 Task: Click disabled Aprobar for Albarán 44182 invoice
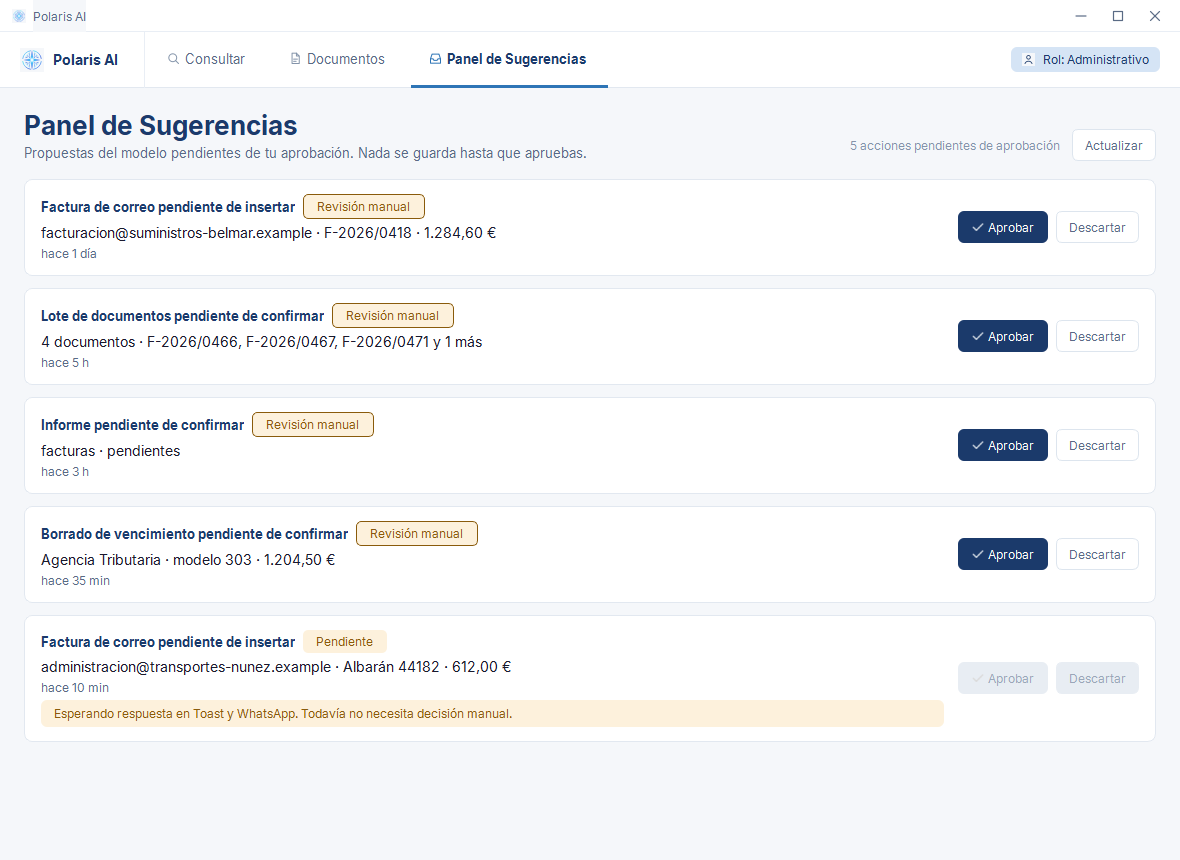(1002, 679)
